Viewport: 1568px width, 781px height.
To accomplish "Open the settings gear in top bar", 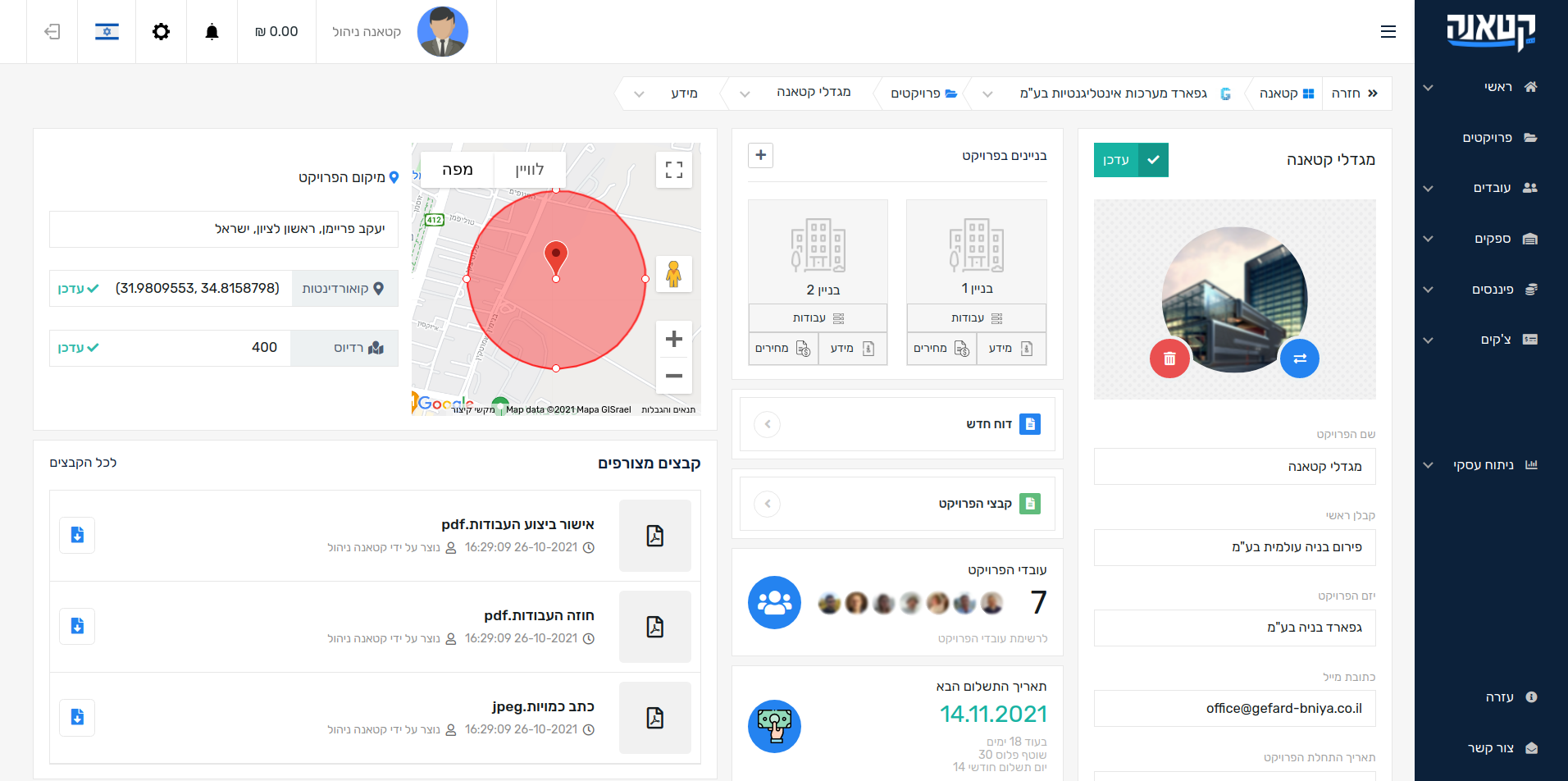I will pyautogui.click(x=161, y=32).
